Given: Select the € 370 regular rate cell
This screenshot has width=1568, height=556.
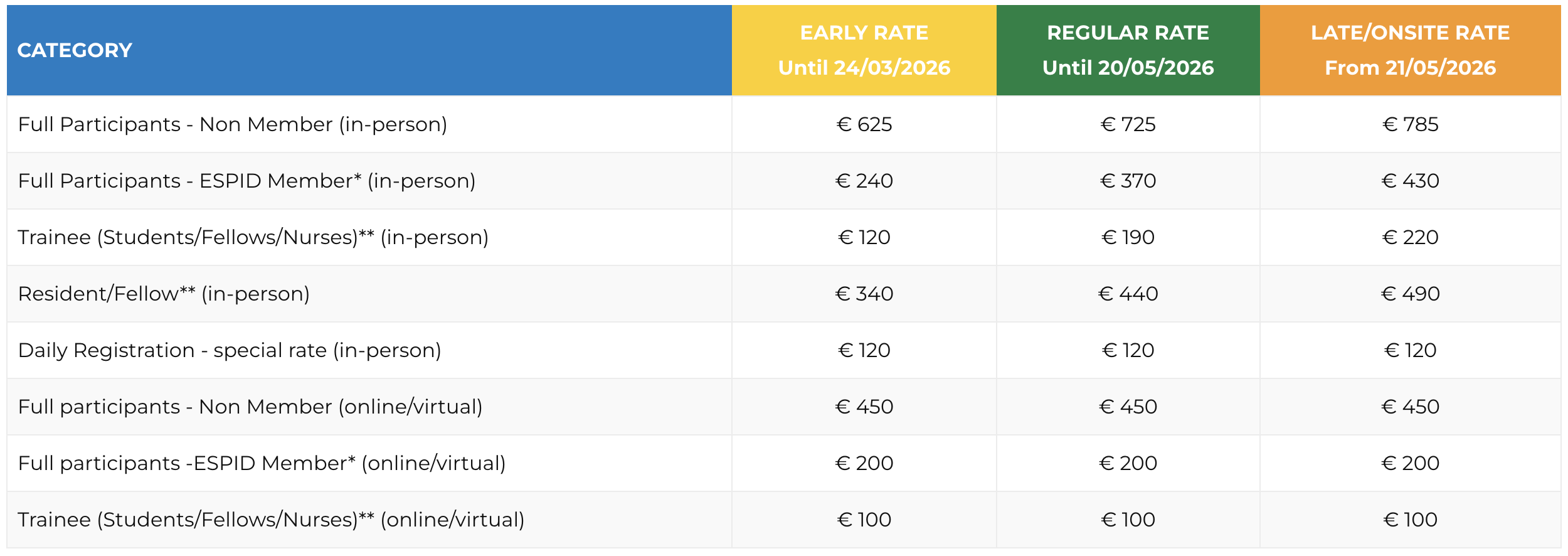Looking at the screenshot, I should pos(1128,181).
